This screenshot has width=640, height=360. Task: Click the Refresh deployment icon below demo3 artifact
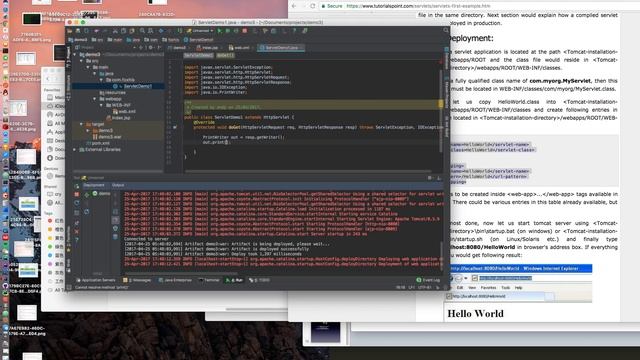[x=87, y=212]
